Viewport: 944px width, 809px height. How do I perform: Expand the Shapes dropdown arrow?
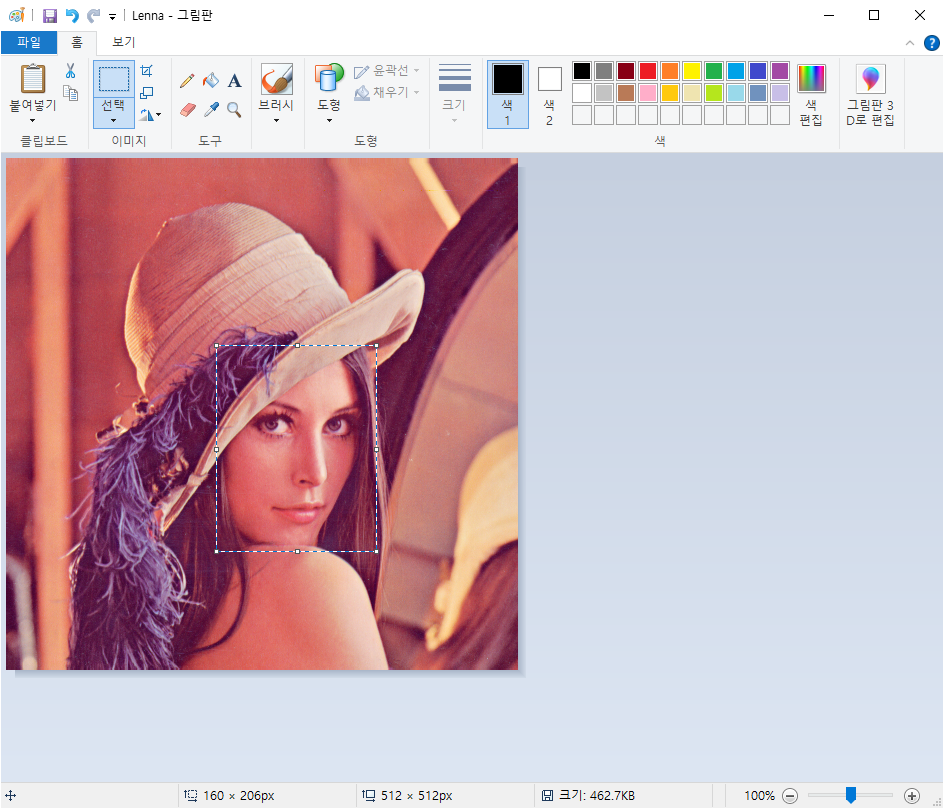pos(329,120)
